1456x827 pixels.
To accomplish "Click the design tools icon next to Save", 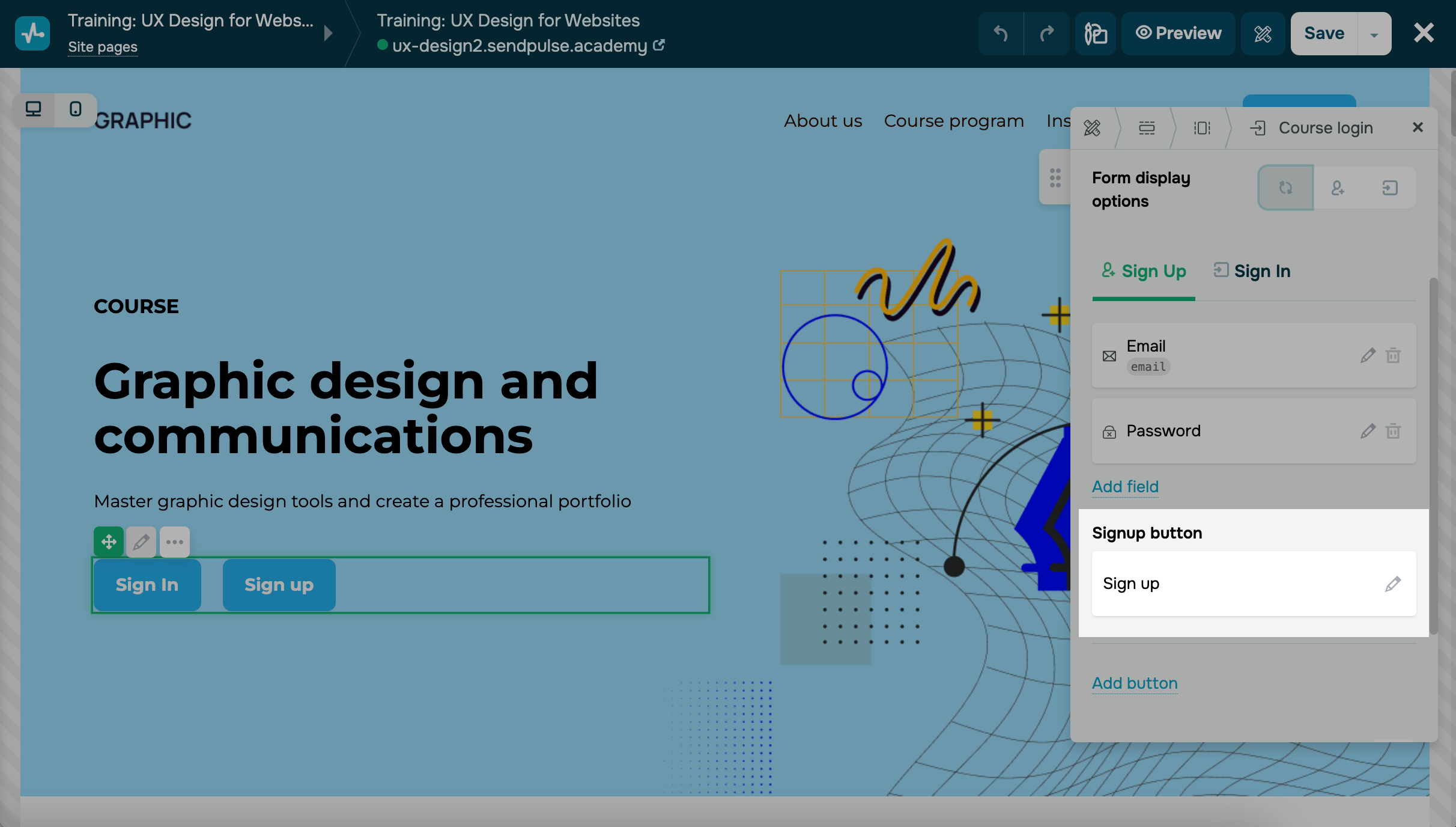I will click(x=1263, y=34).
